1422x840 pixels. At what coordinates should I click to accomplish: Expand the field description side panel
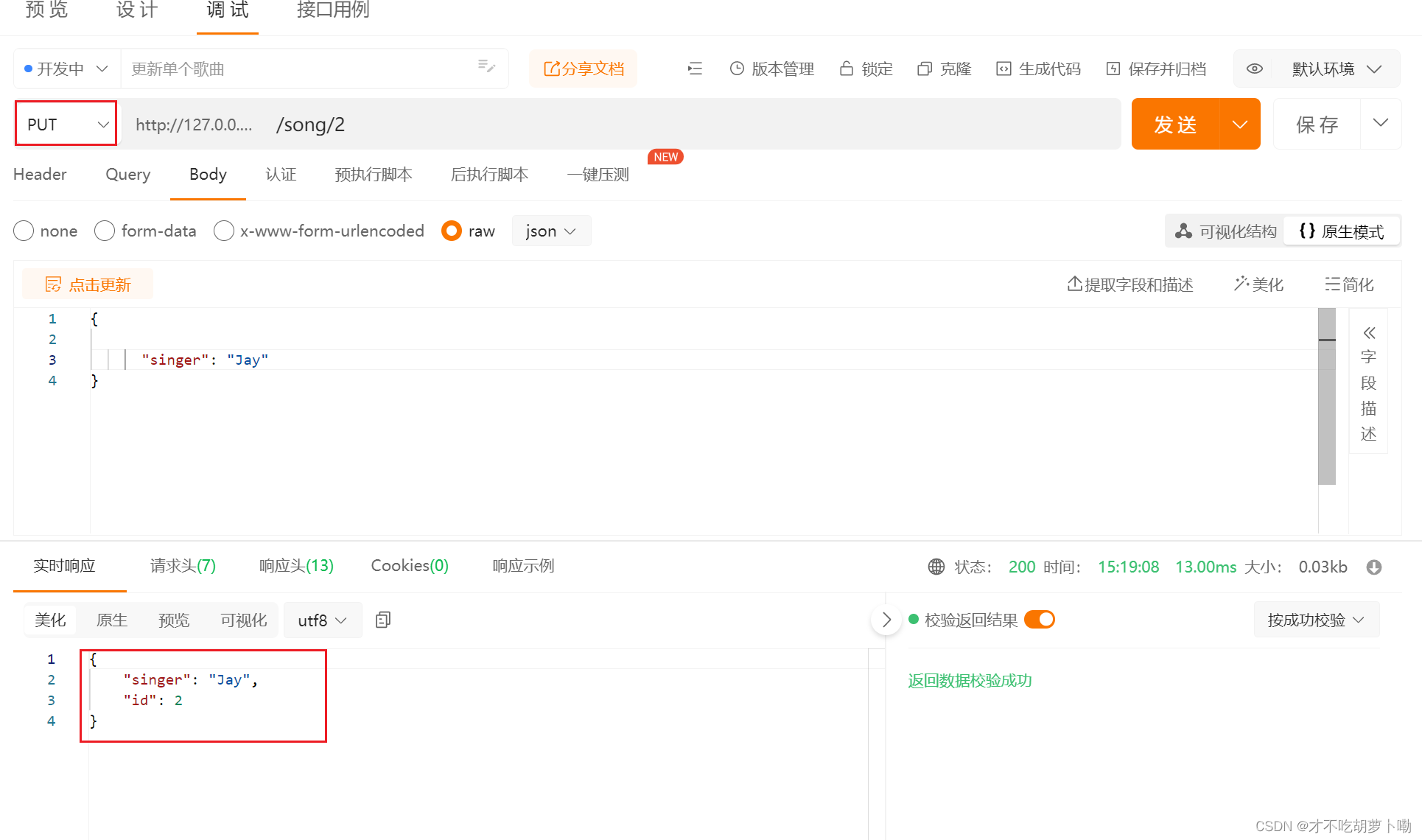pos(1368,332)
